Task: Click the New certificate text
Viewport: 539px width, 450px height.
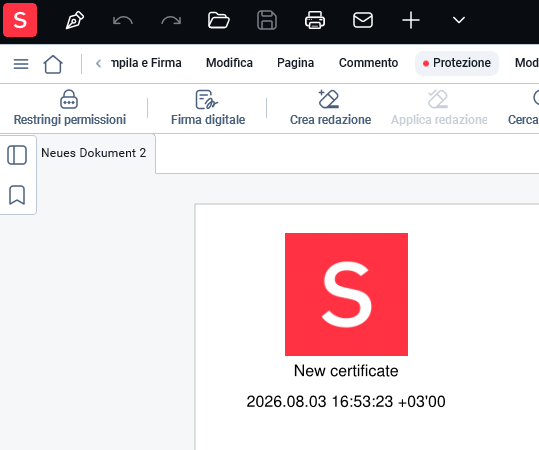Action: pyautogui.click(x=346, y=371)
